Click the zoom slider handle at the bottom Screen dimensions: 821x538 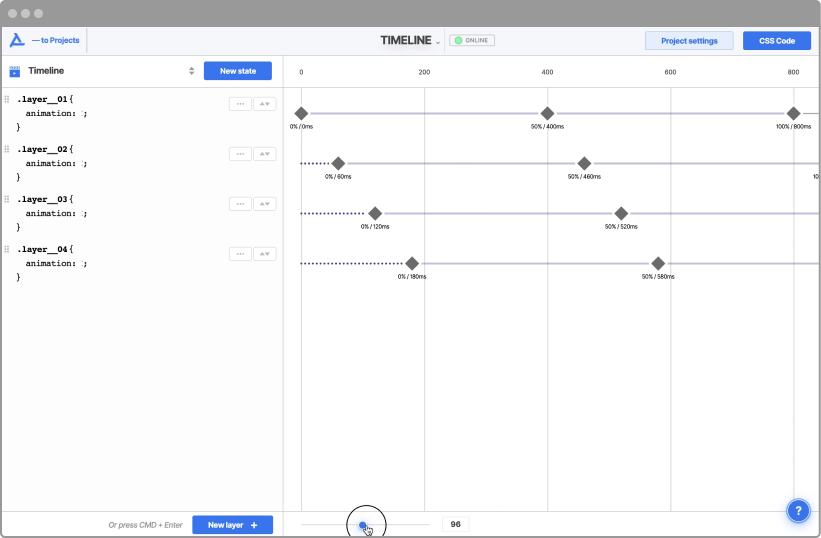(x=363, y=525)
